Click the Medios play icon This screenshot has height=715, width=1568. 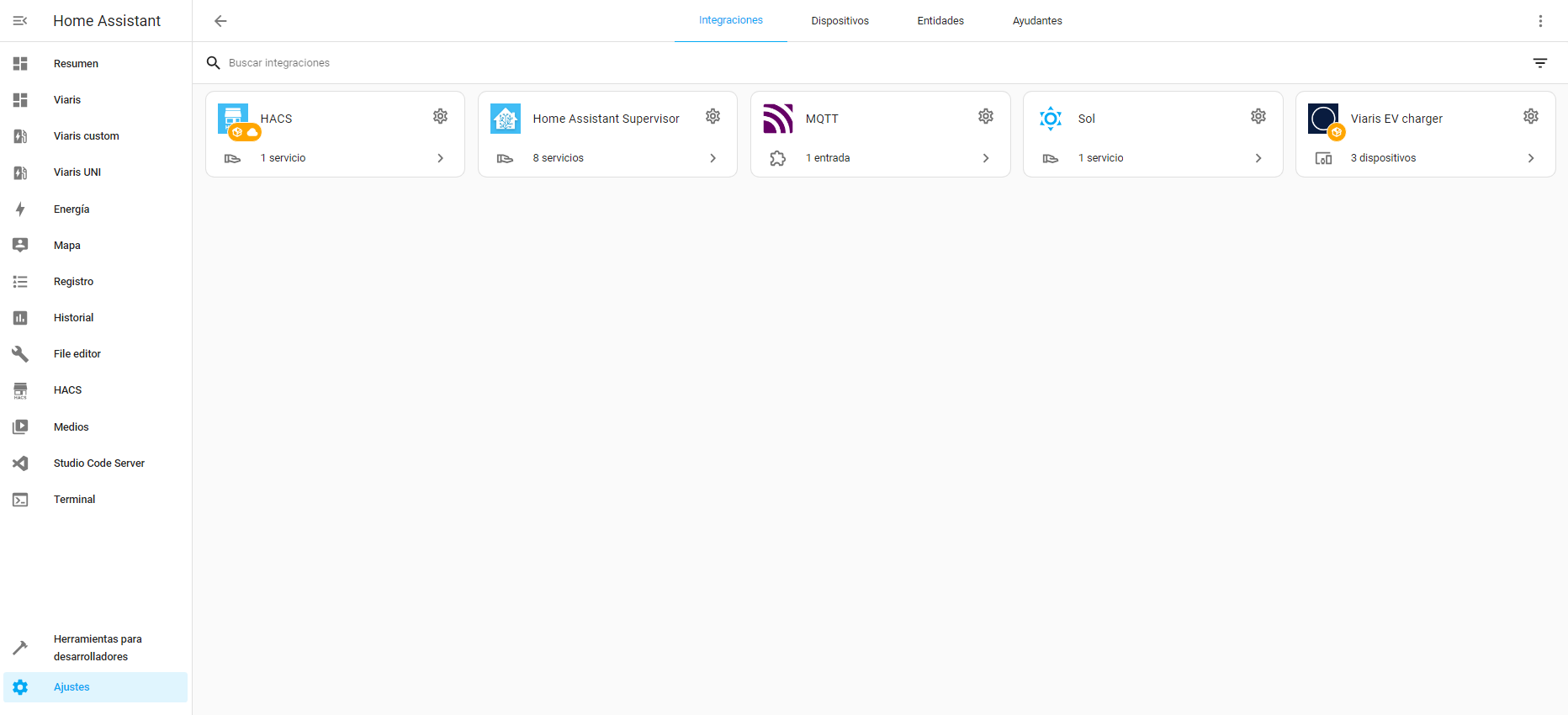click(20, 427)
